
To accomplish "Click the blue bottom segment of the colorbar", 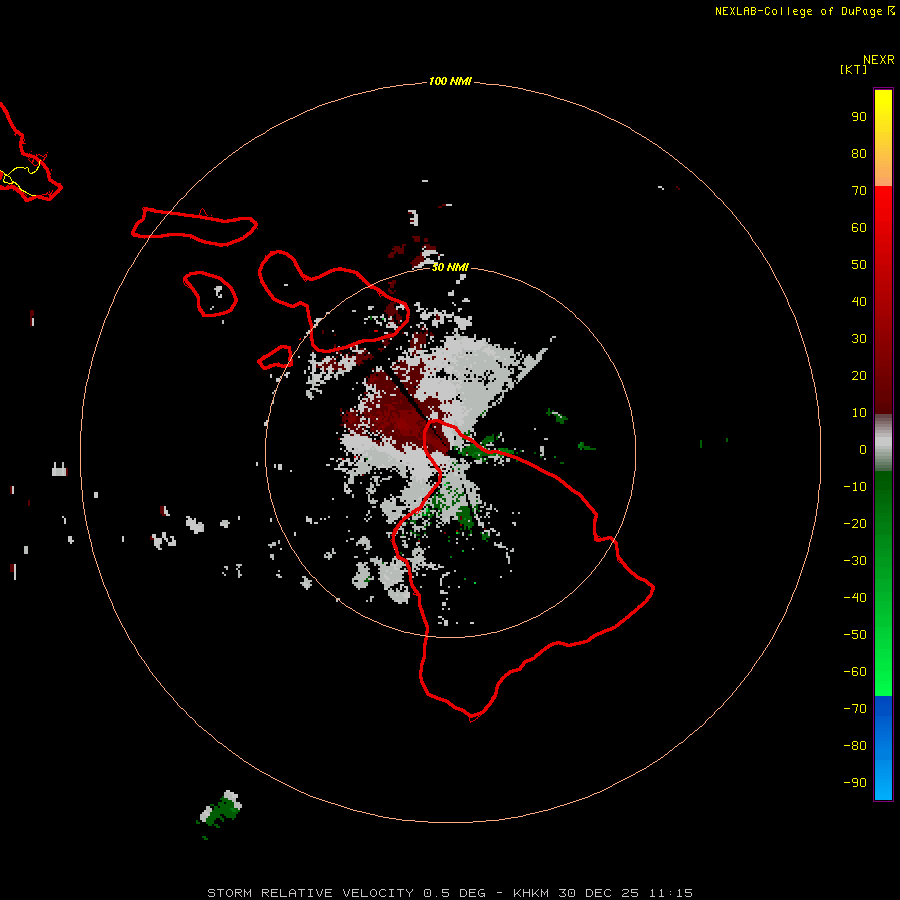I will pos(883,748).
